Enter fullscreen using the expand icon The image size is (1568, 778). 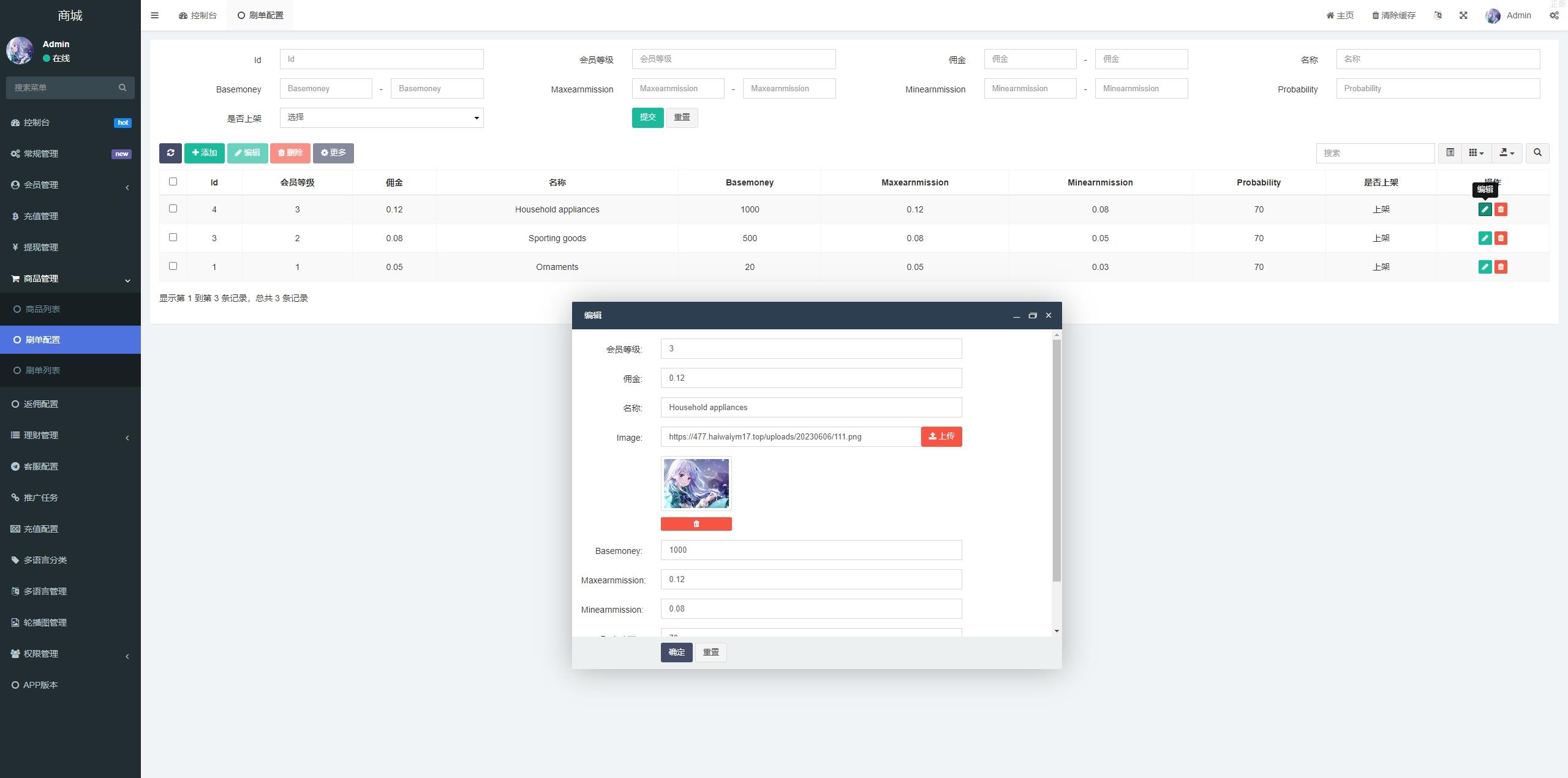(1463, 15)
